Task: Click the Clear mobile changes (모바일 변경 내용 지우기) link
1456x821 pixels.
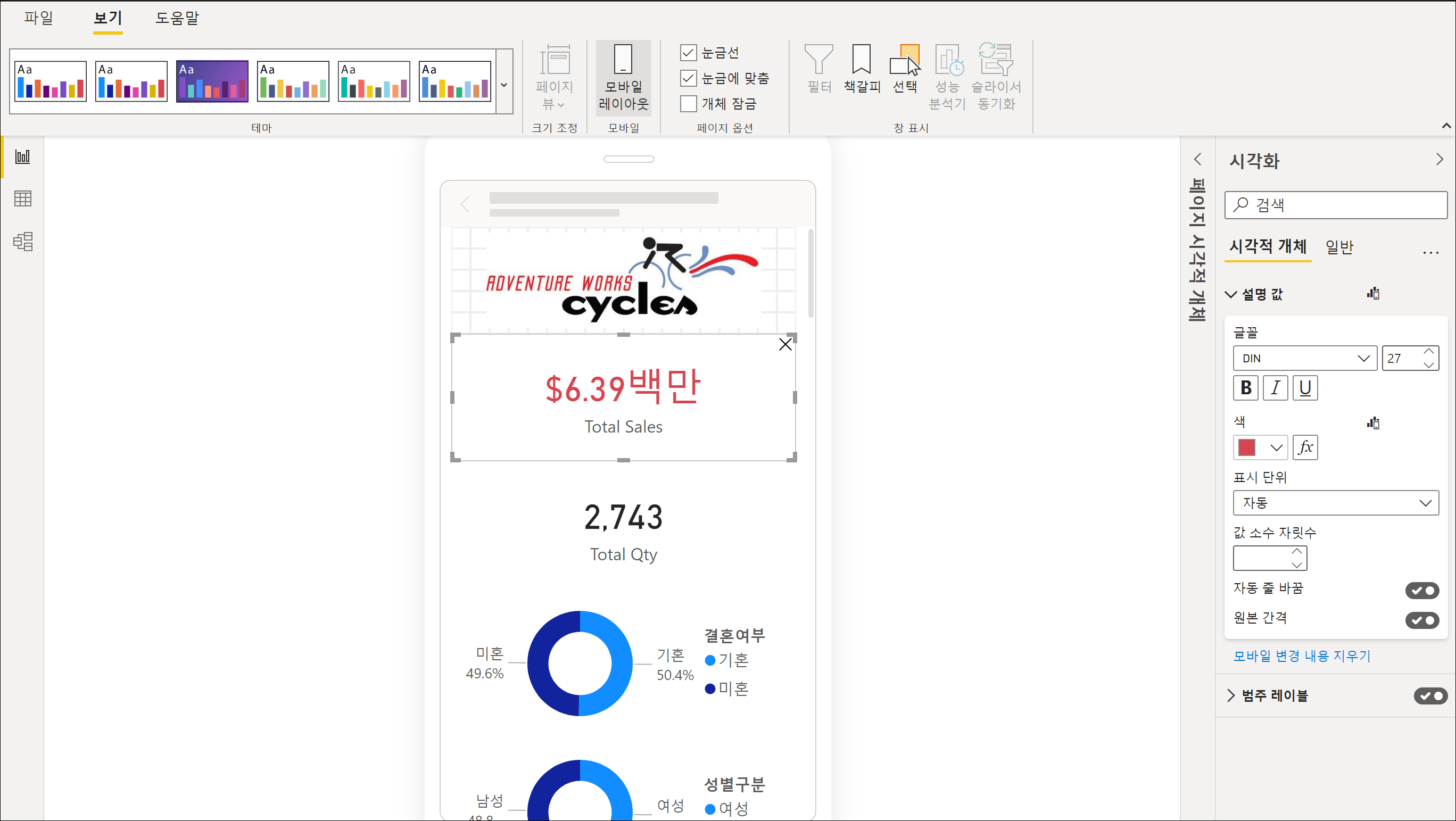Action: pyautogui.click(x=1302, y=656)
